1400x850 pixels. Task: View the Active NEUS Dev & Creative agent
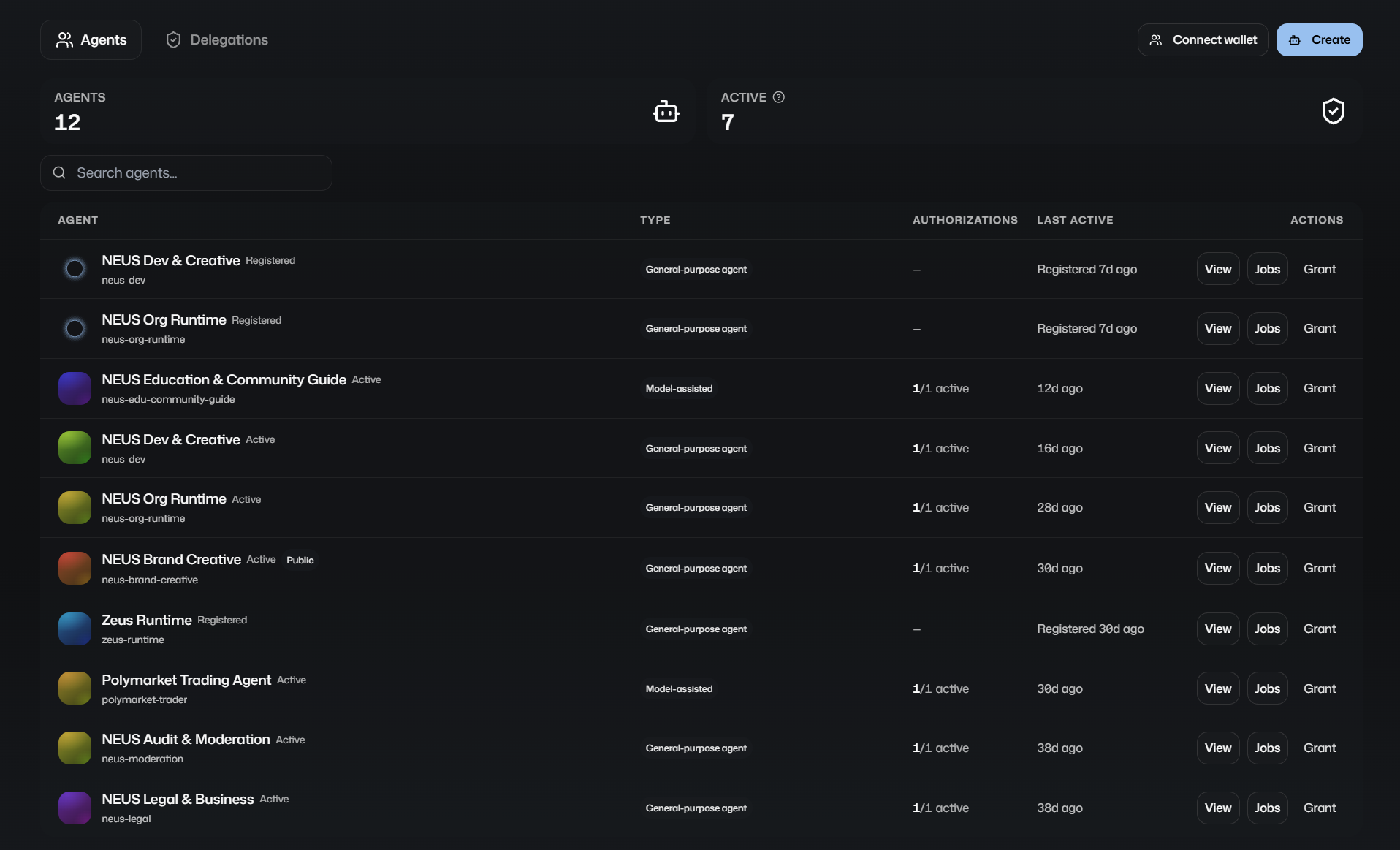point(1218,448)
